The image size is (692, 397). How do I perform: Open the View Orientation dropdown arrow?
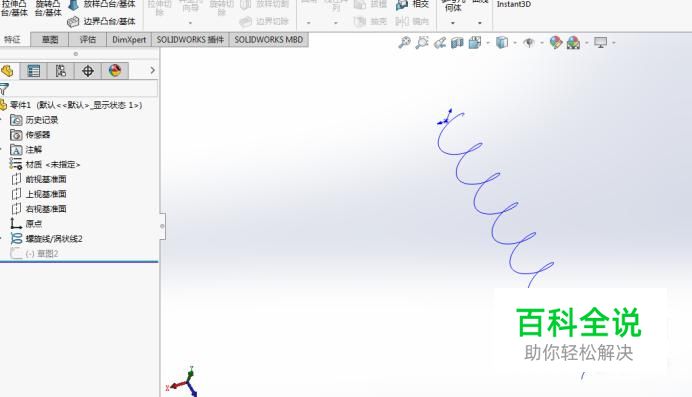pos(488,43)
